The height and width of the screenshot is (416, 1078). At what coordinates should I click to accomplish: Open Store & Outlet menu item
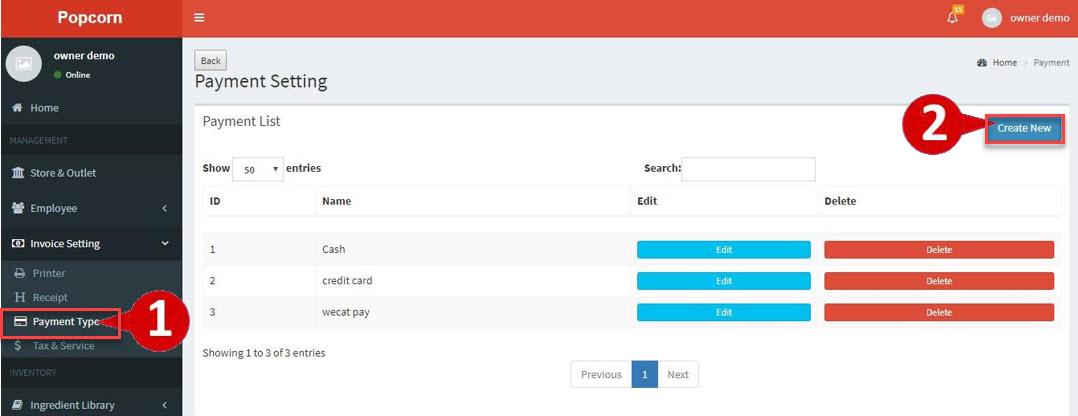(x=62, y=173)
